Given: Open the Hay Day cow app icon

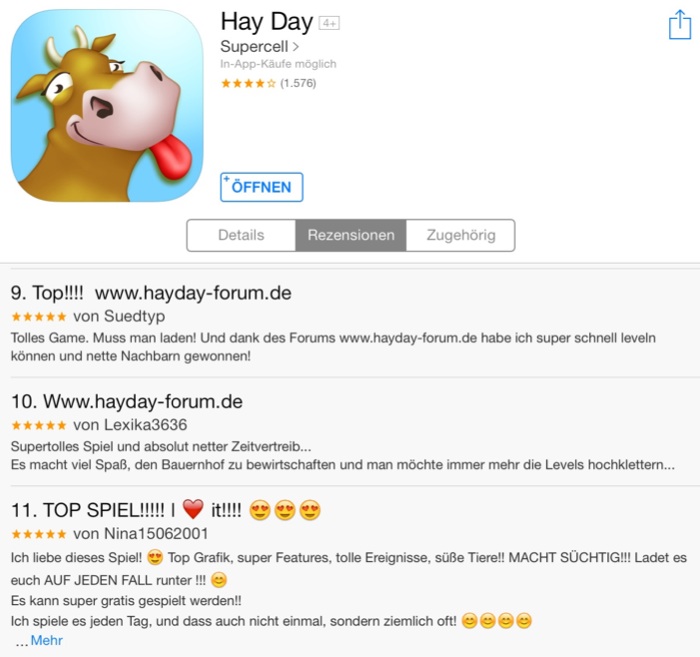Looking at the screenshot, I should click(107, 106).
